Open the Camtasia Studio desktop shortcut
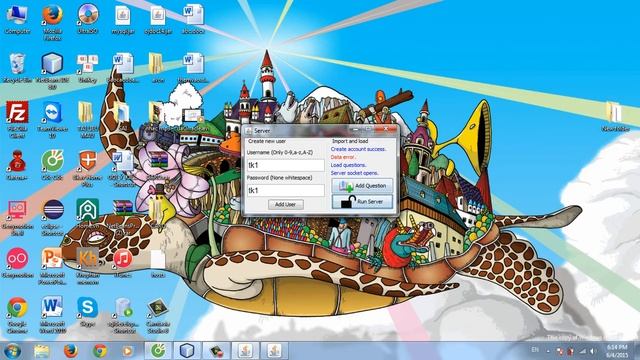Screen dimensions: 640x360 [x=158, y=314]
